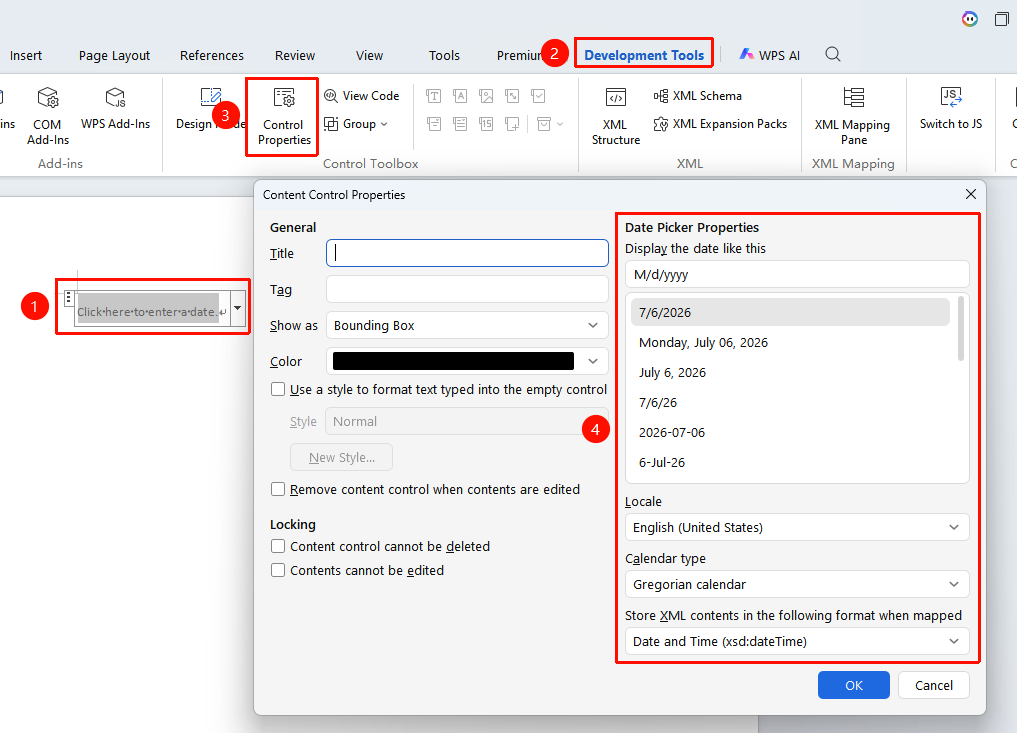Insert a combo box content control
The width and height of the screenshot is (1017, 733).
pyautogui.click(x=433, y=124)
